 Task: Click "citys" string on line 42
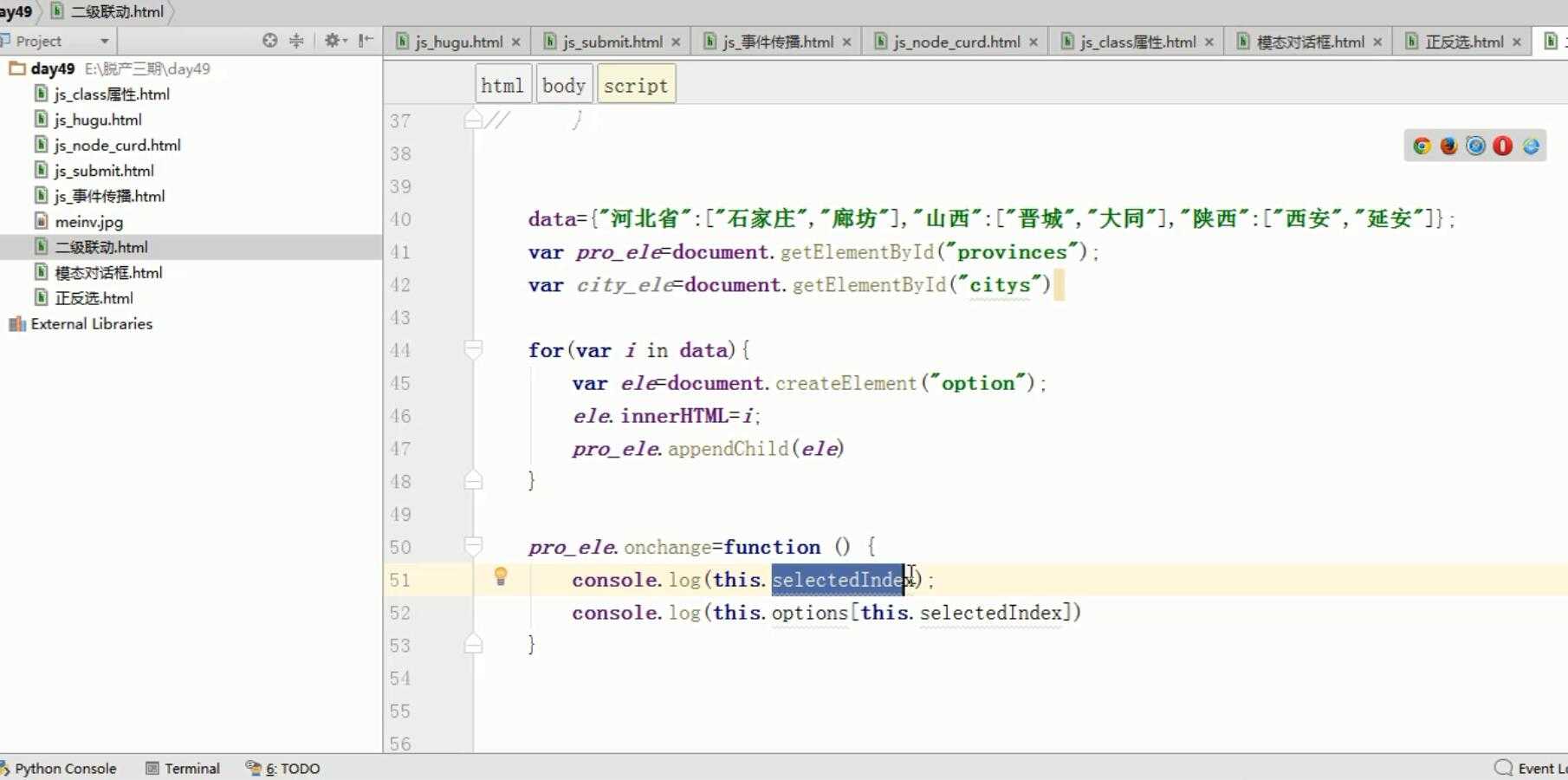tap(999, 285)
